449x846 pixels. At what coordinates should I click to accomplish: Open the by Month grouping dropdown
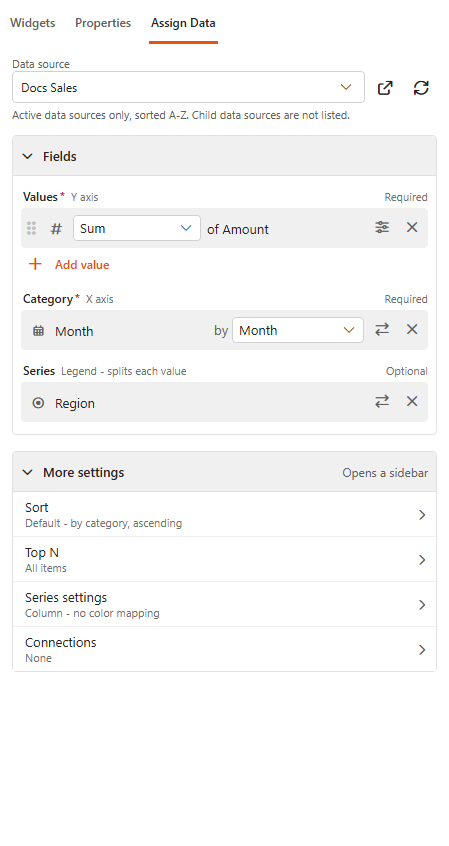298,330
